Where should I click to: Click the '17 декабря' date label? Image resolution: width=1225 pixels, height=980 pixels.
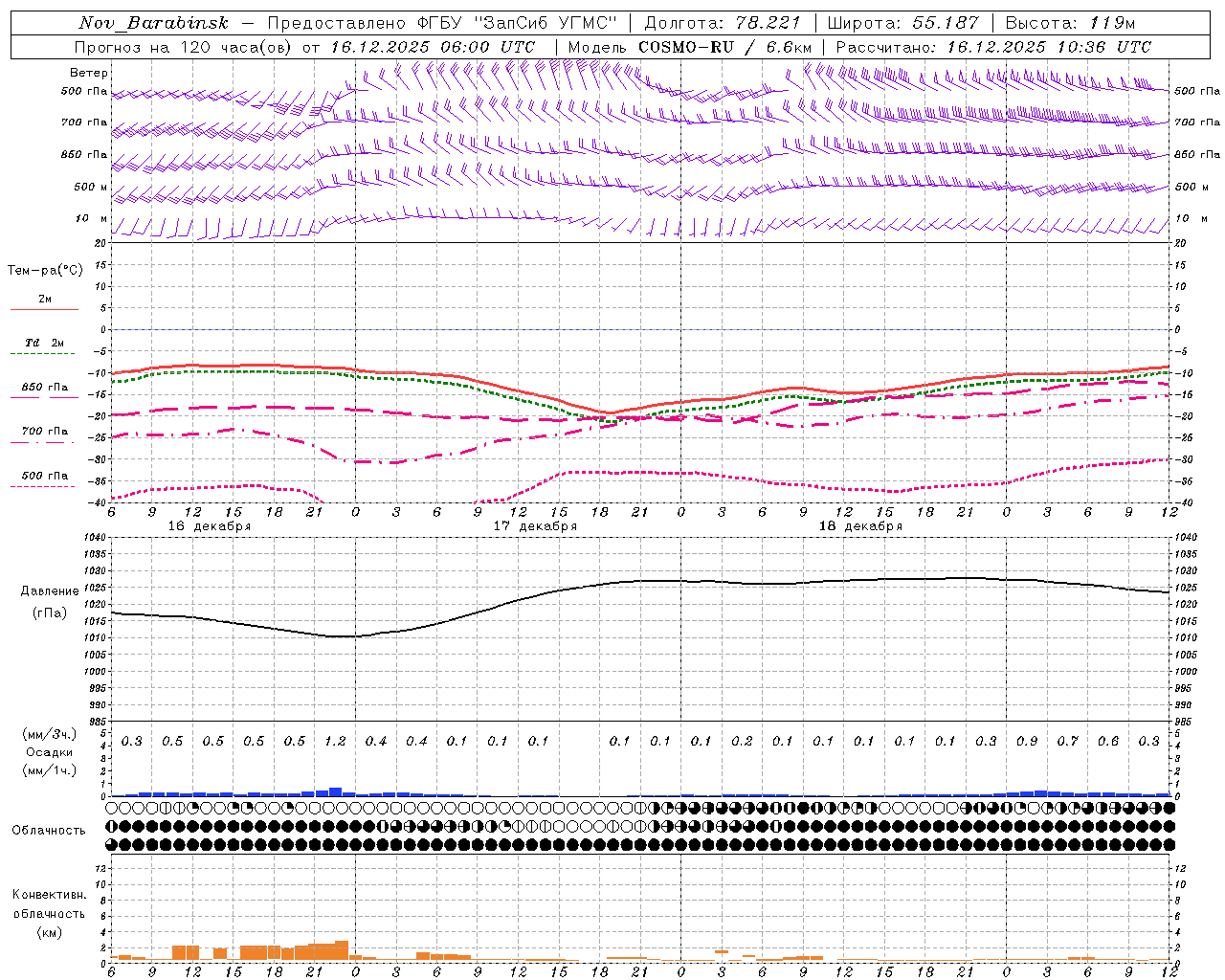[x=535, y=526]
